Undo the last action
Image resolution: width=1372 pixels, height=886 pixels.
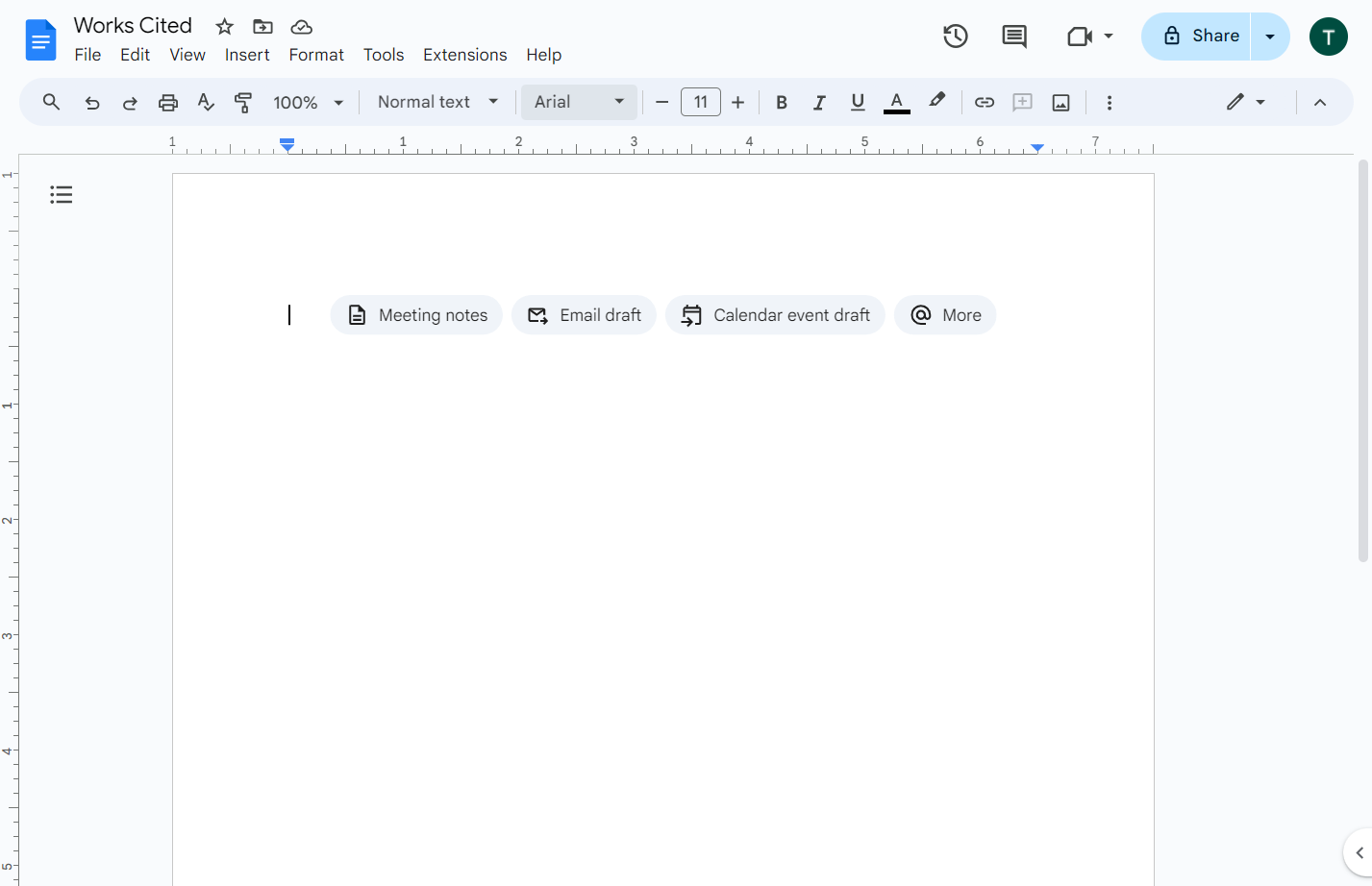point(92,103)
